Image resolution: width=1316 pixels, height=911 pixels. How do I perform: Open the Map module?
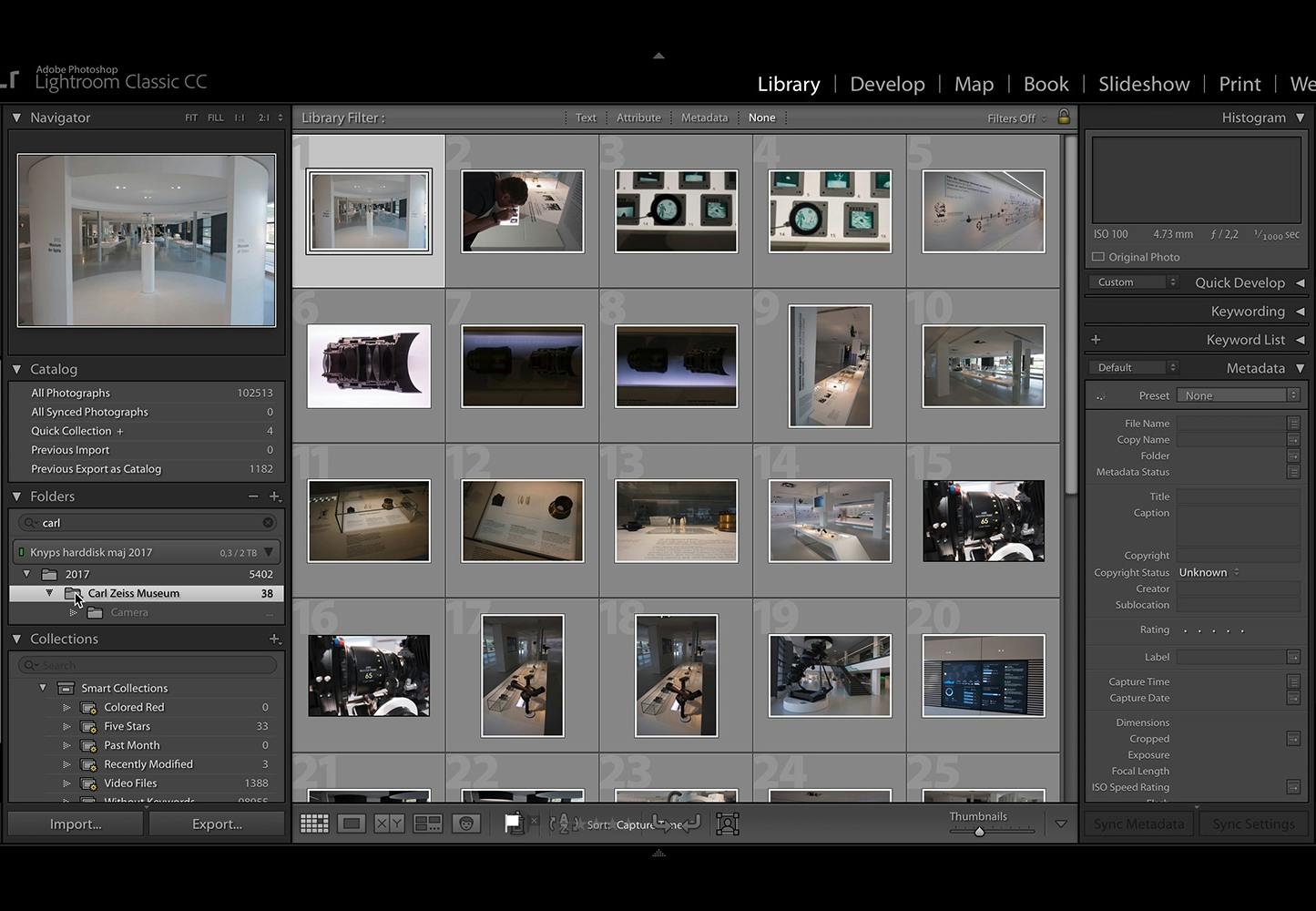click(974, 84)
